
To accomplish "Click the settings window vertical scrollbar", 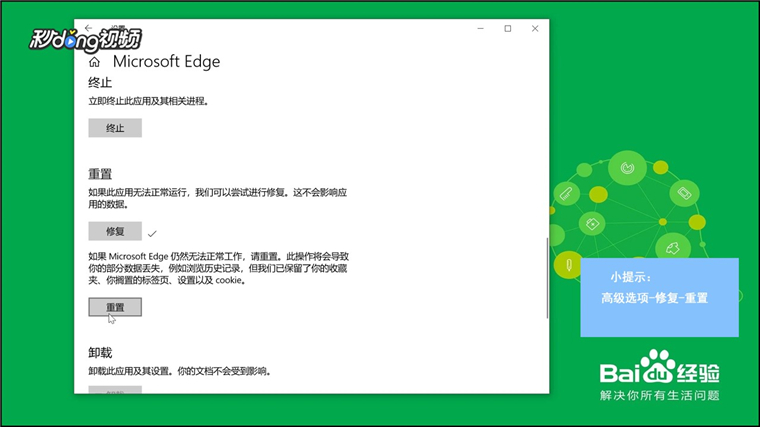I will pyautogui.click(x=547, y=278).
